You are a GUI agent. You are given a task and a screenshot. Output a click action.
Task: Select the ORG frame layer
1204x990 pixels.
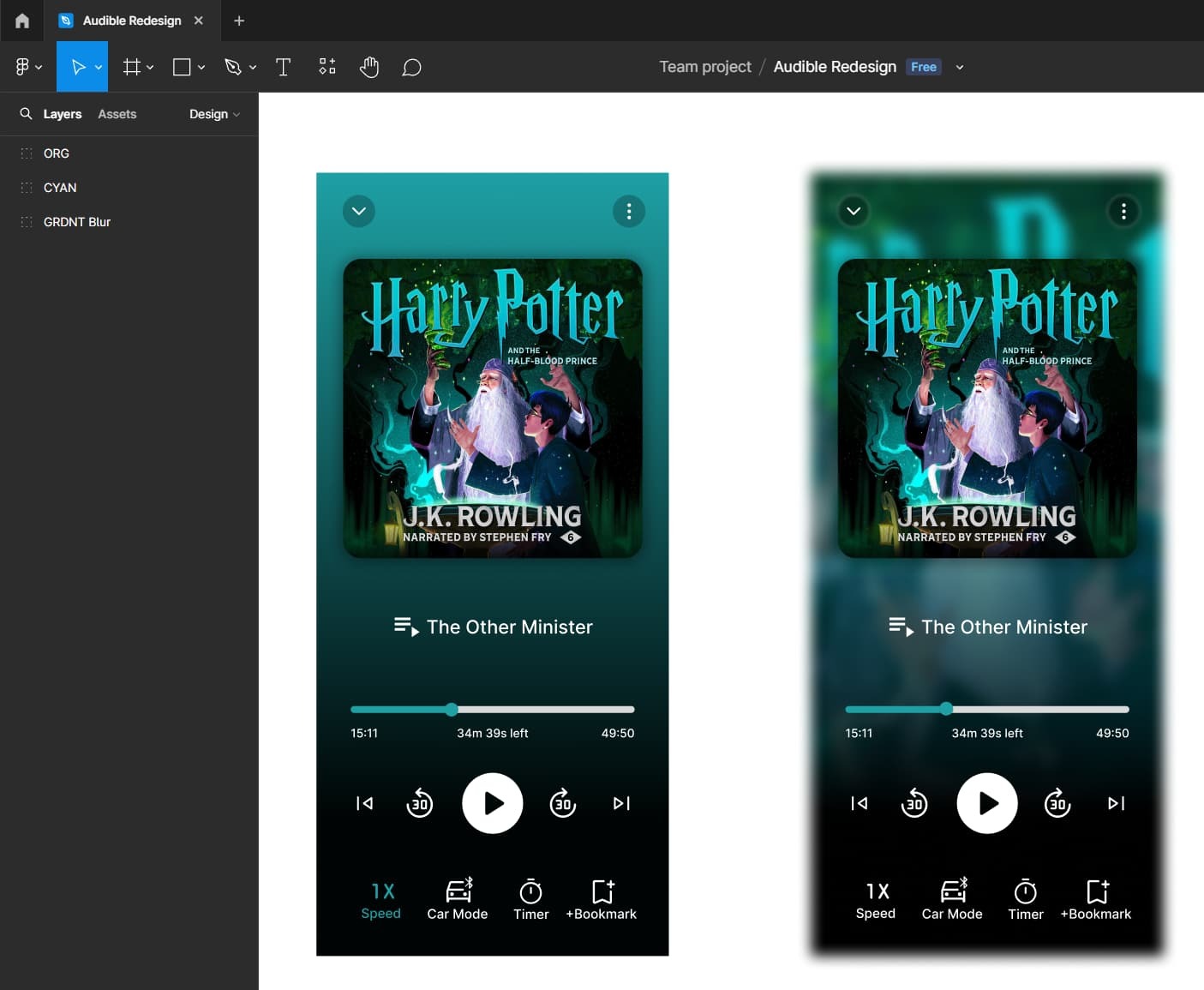pos(129,153)
